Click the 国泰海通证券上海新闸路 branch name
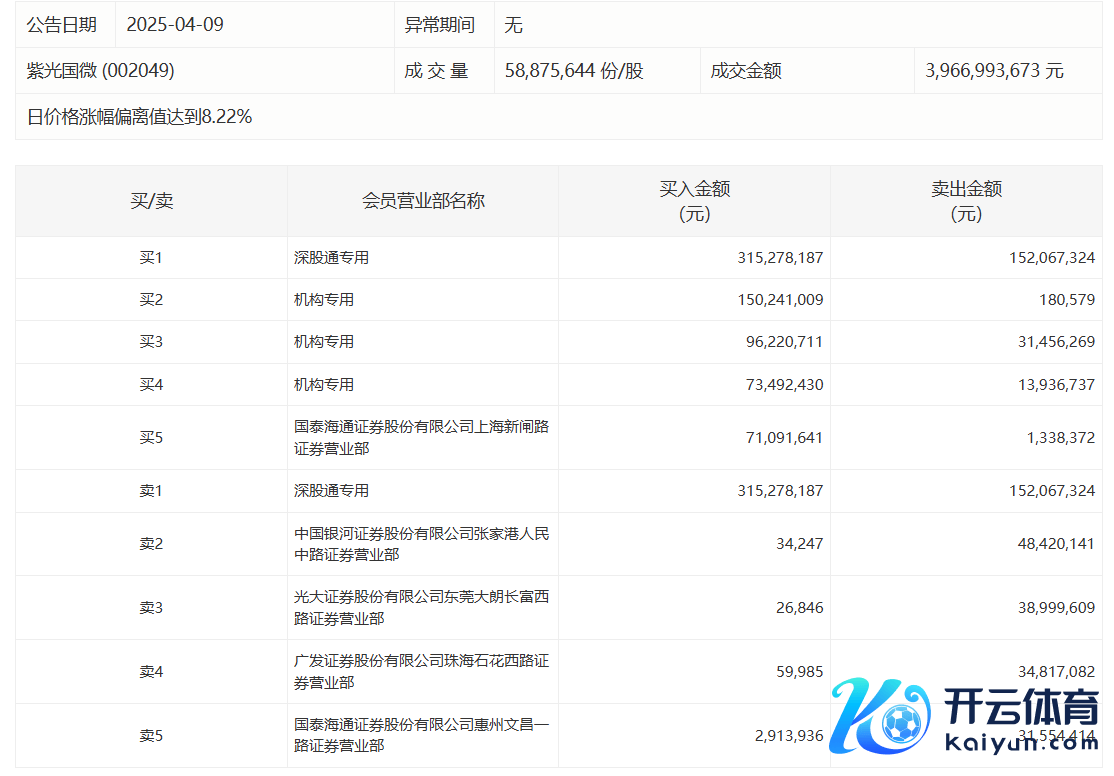The height and width of the screenshot is (776, 1114). (421, 438)
